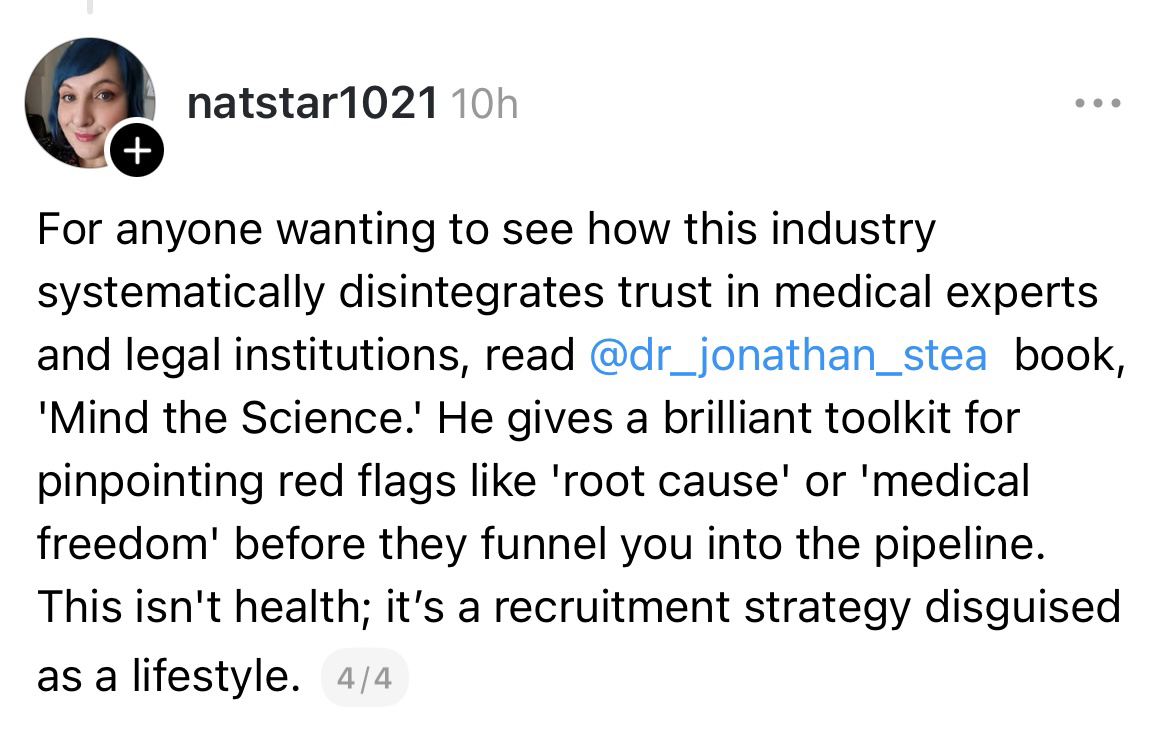
Task: Open the @dr_jonathan_stea mention link
Action: click(789, 355)
